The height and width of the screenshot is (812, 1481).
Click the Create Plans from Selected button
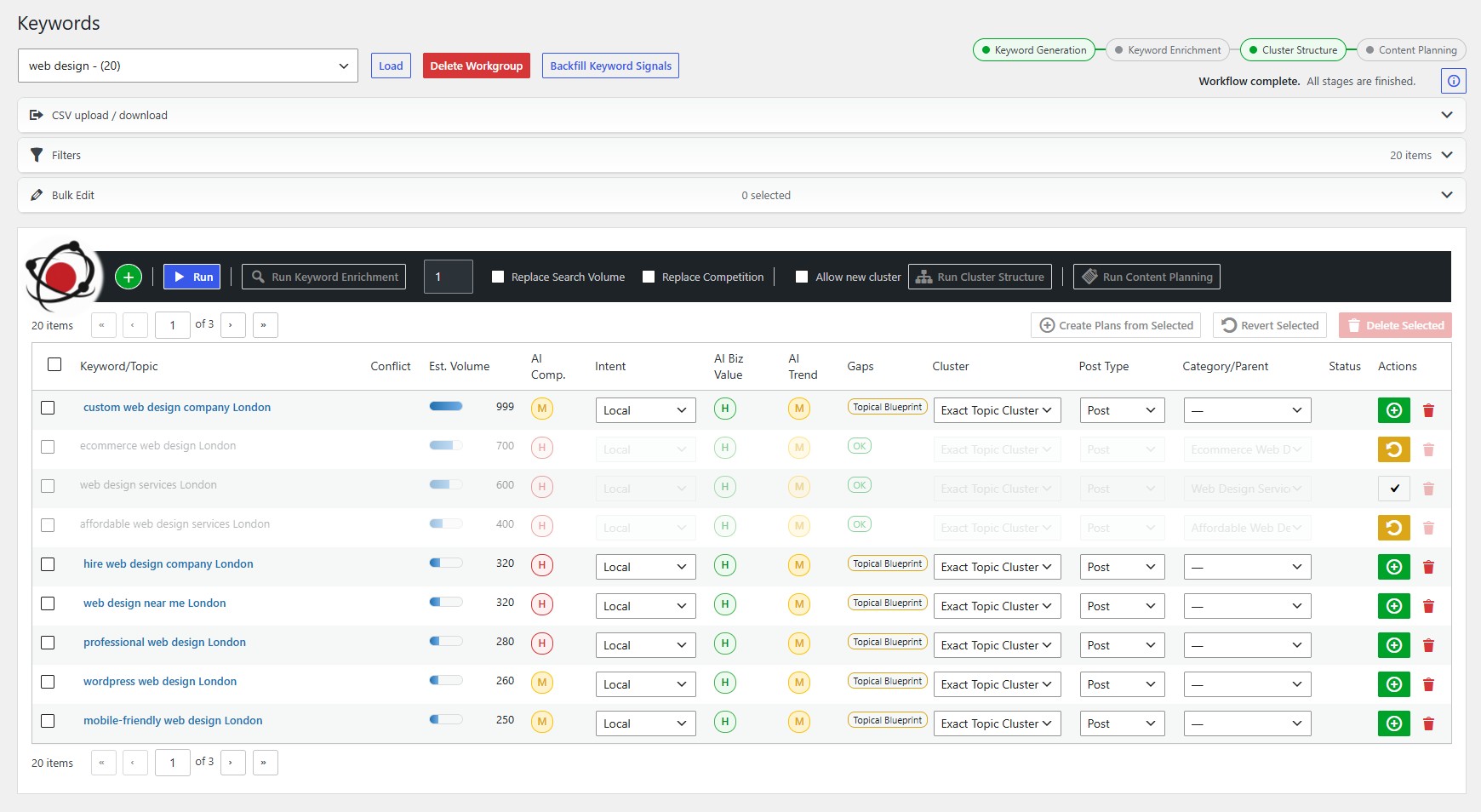point(1116,325)
